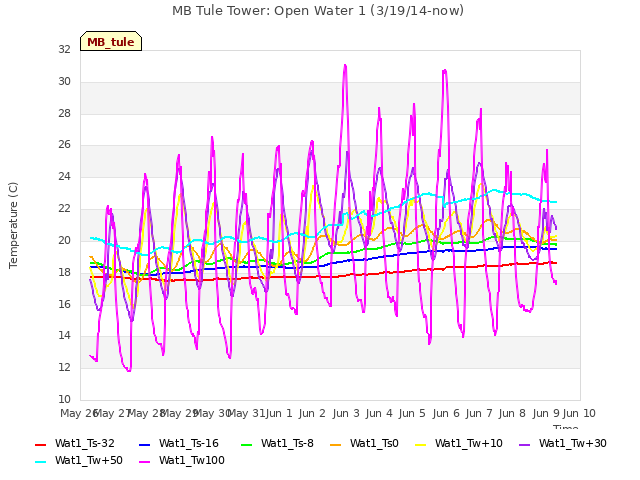Click the Jun 6 x-axis tick label
Image resolution: width=640 pixels, height=480 pixels.
(446, 413)
